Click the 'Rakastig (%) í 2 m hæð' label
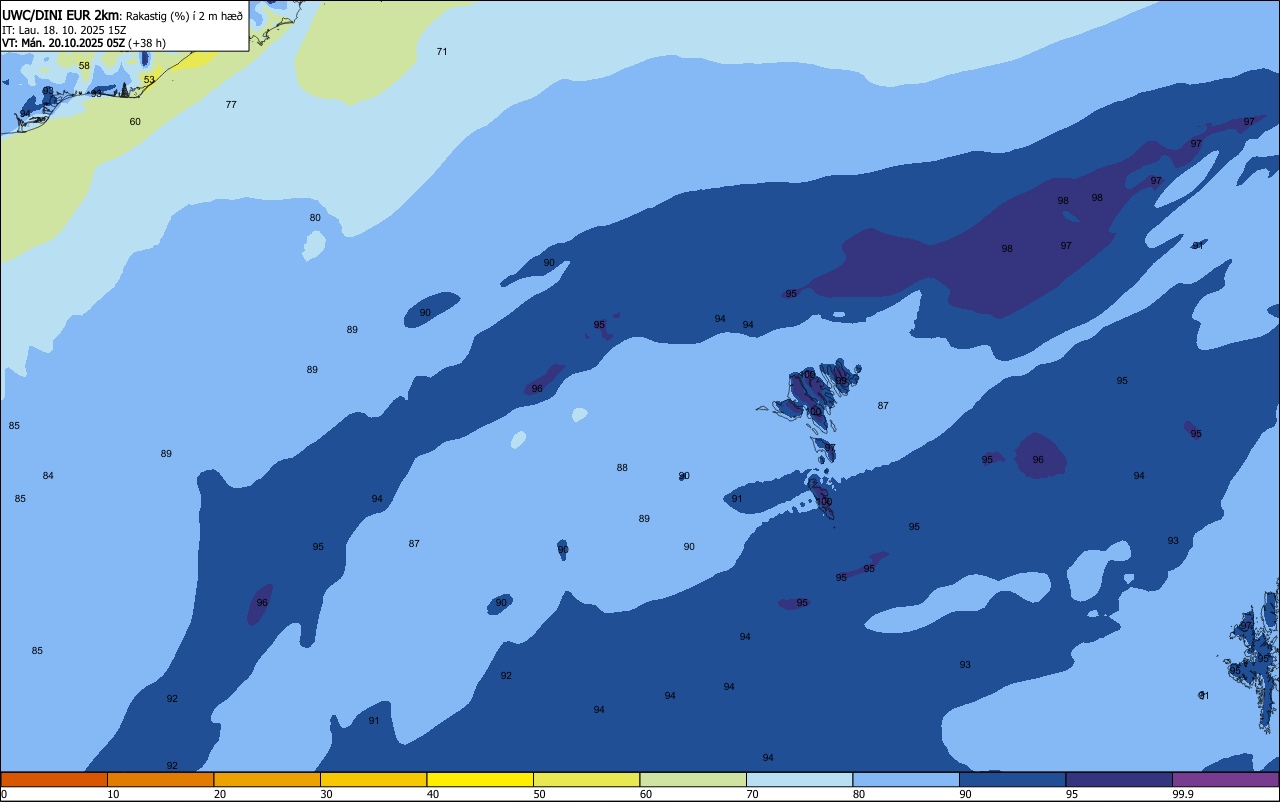 coord(184,16)
